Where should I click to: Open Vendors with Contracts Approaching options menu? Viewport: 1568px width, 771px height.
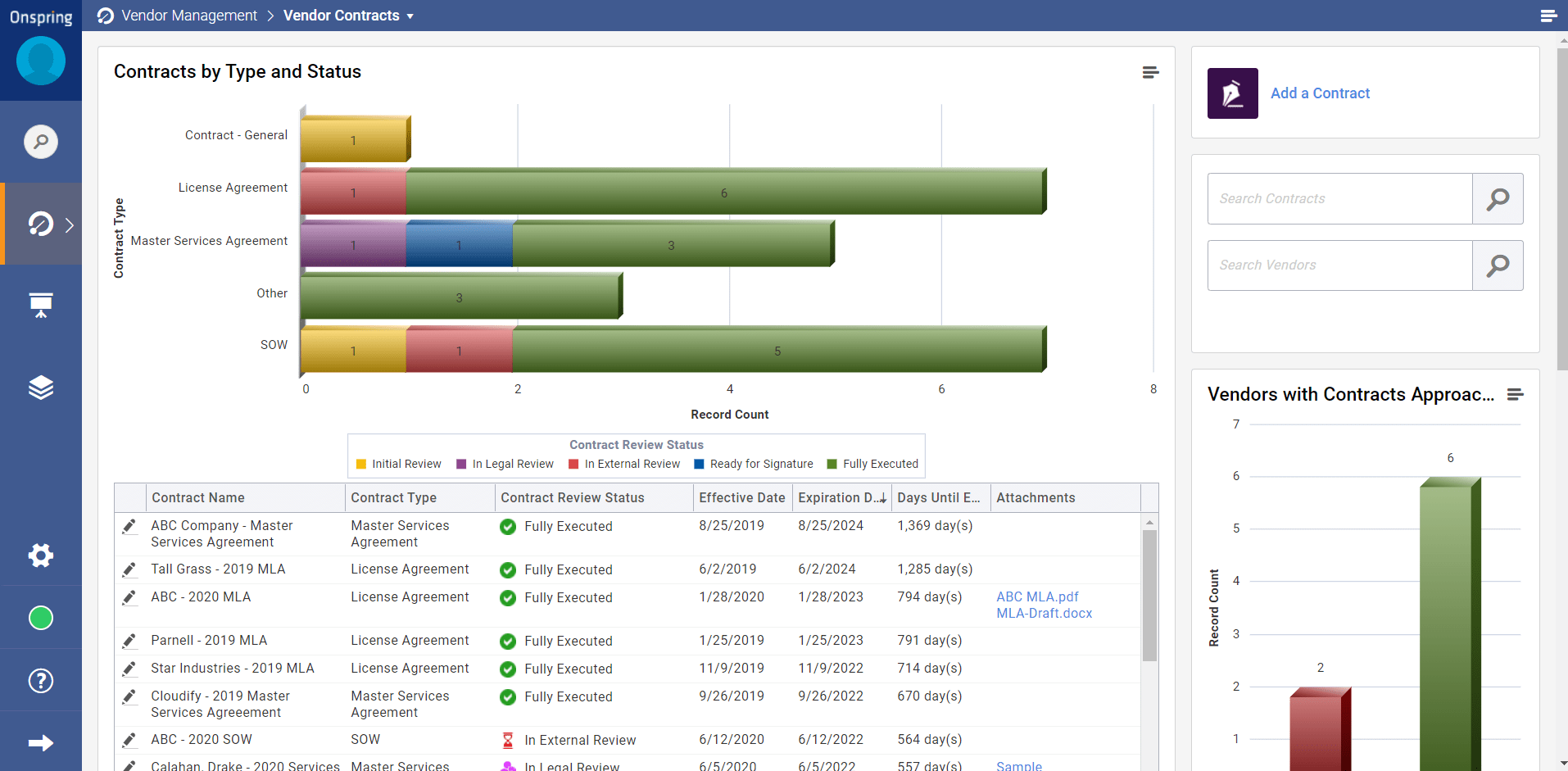pos(1516,395)
